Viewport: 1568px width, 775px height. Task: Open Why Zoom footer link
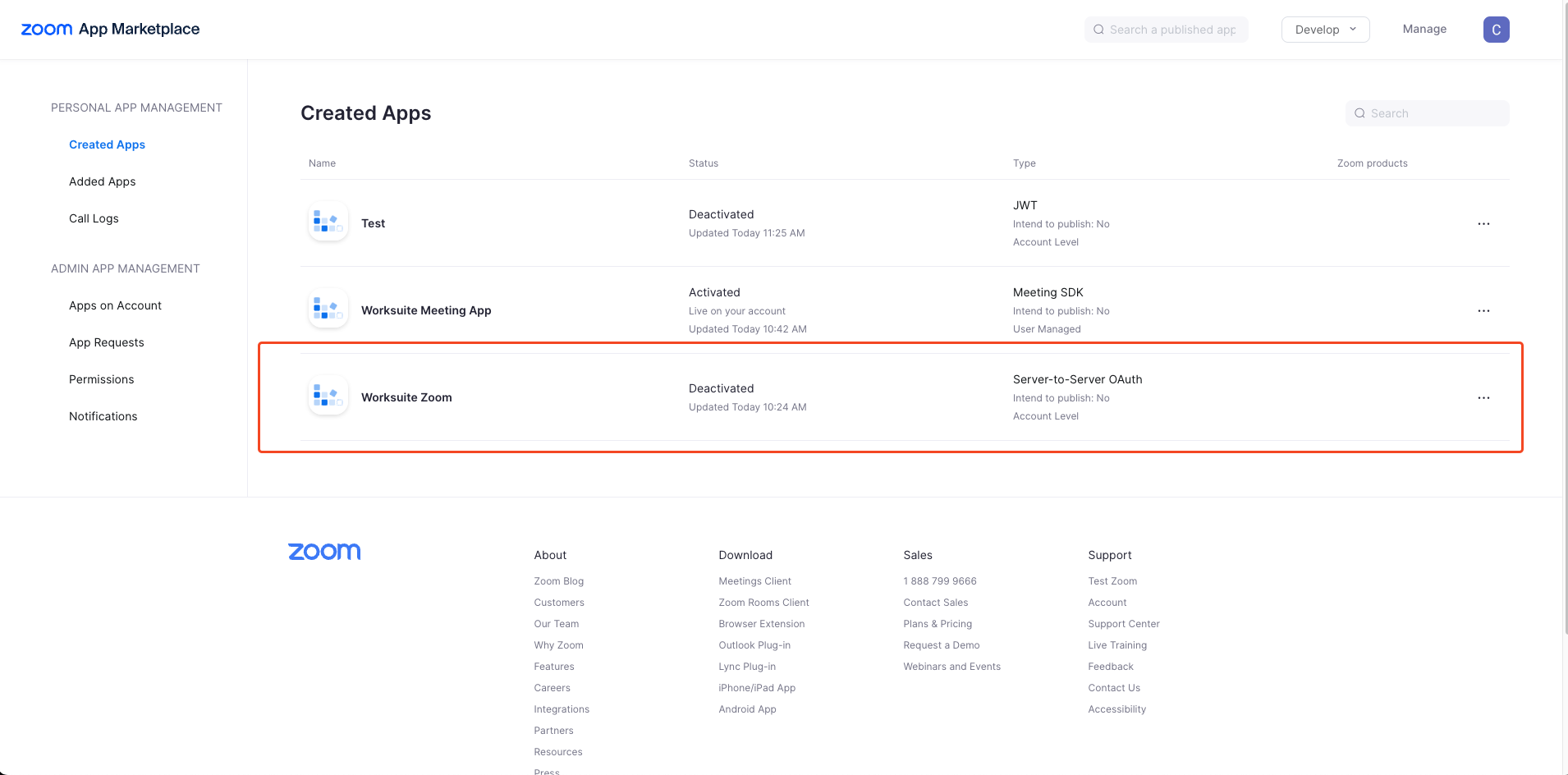[558, 645]
